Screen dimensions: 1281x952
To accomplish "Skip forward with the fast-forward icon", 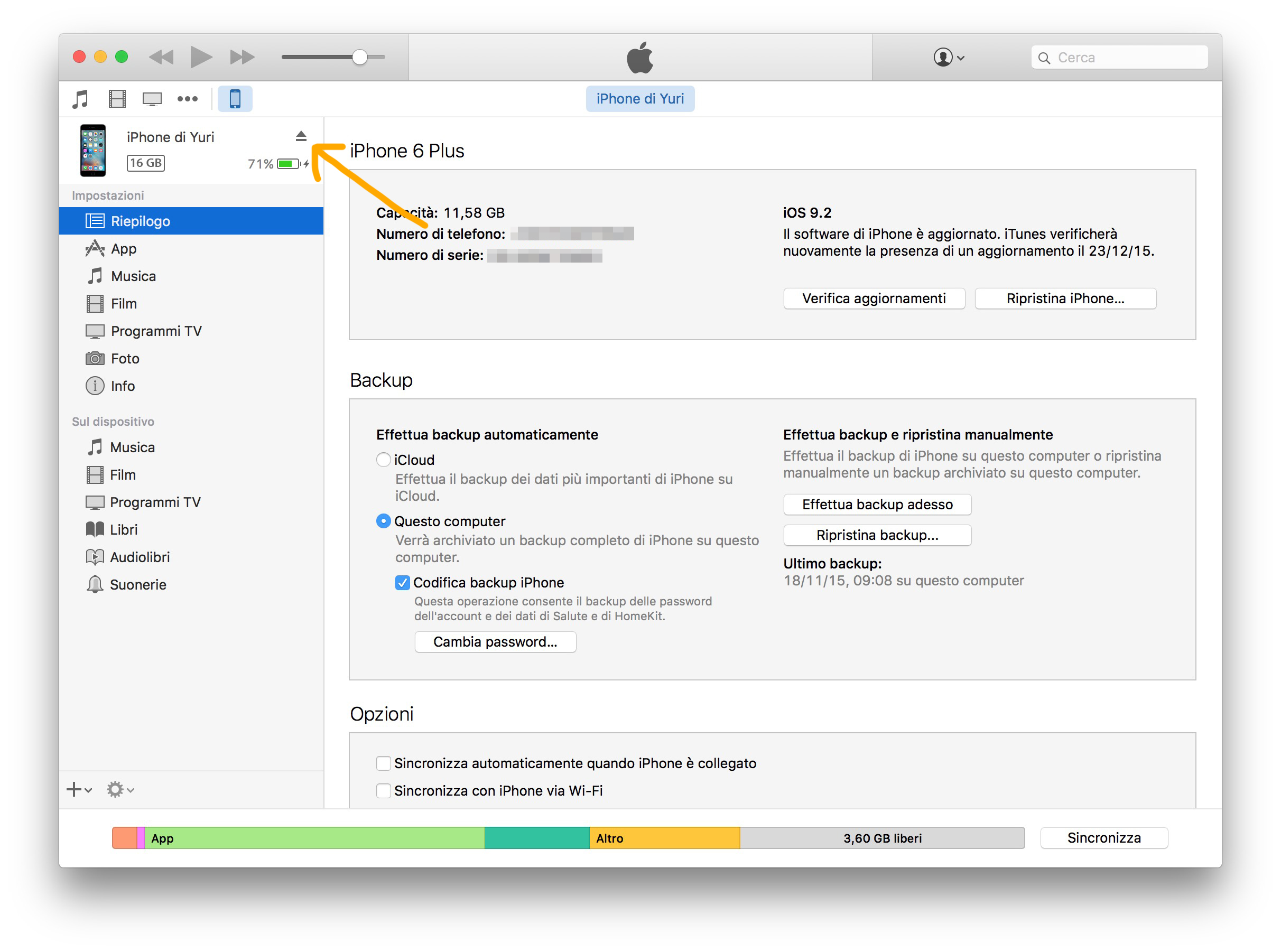I will click(242, 57).
